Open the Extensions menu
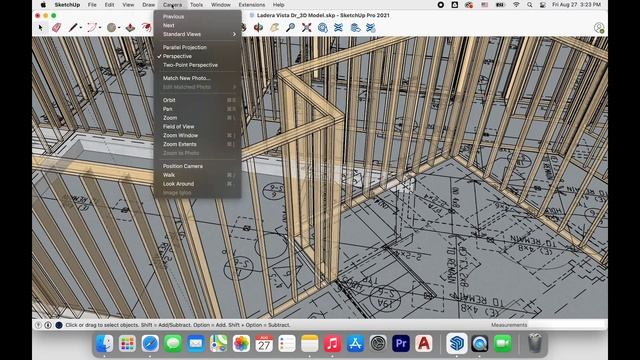 252,5
